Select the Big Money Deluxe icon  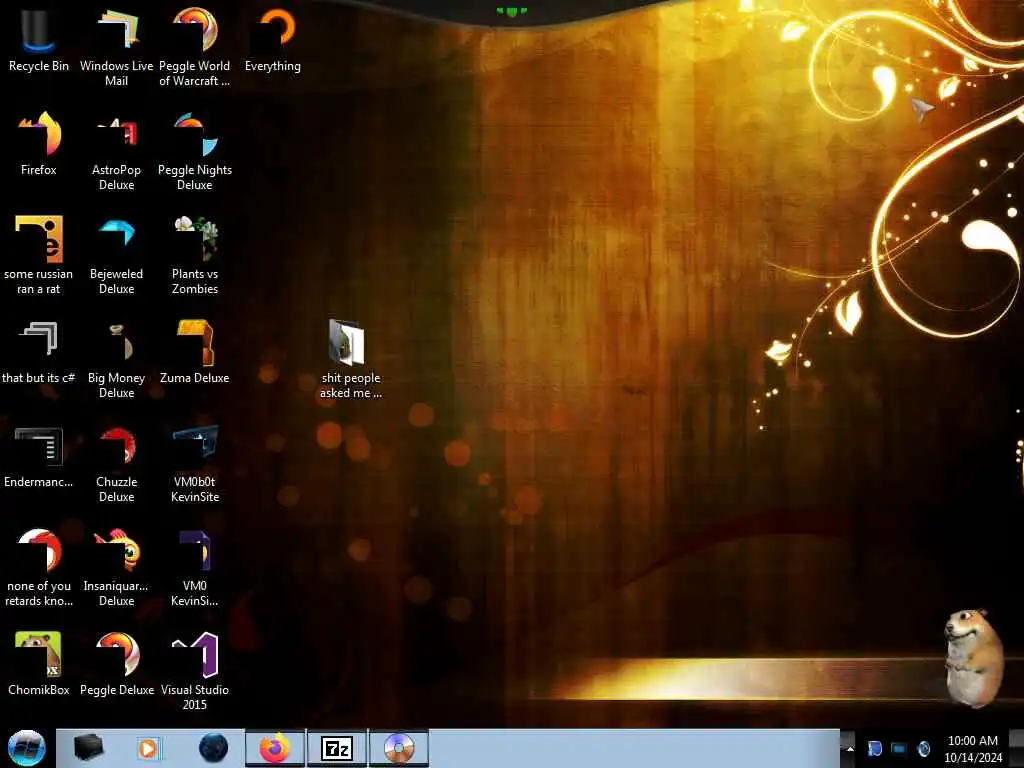click(116, 359)
